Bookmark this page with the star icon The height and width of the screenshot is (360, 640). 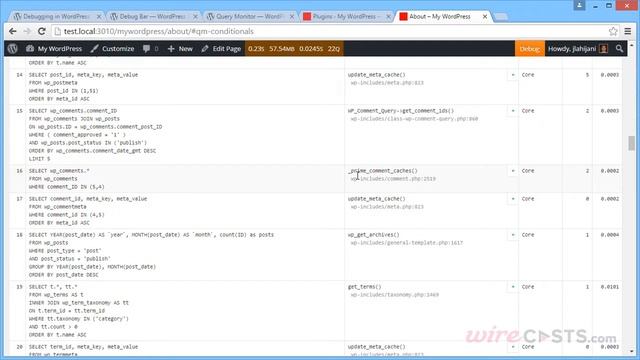click(x=613, y=31)
